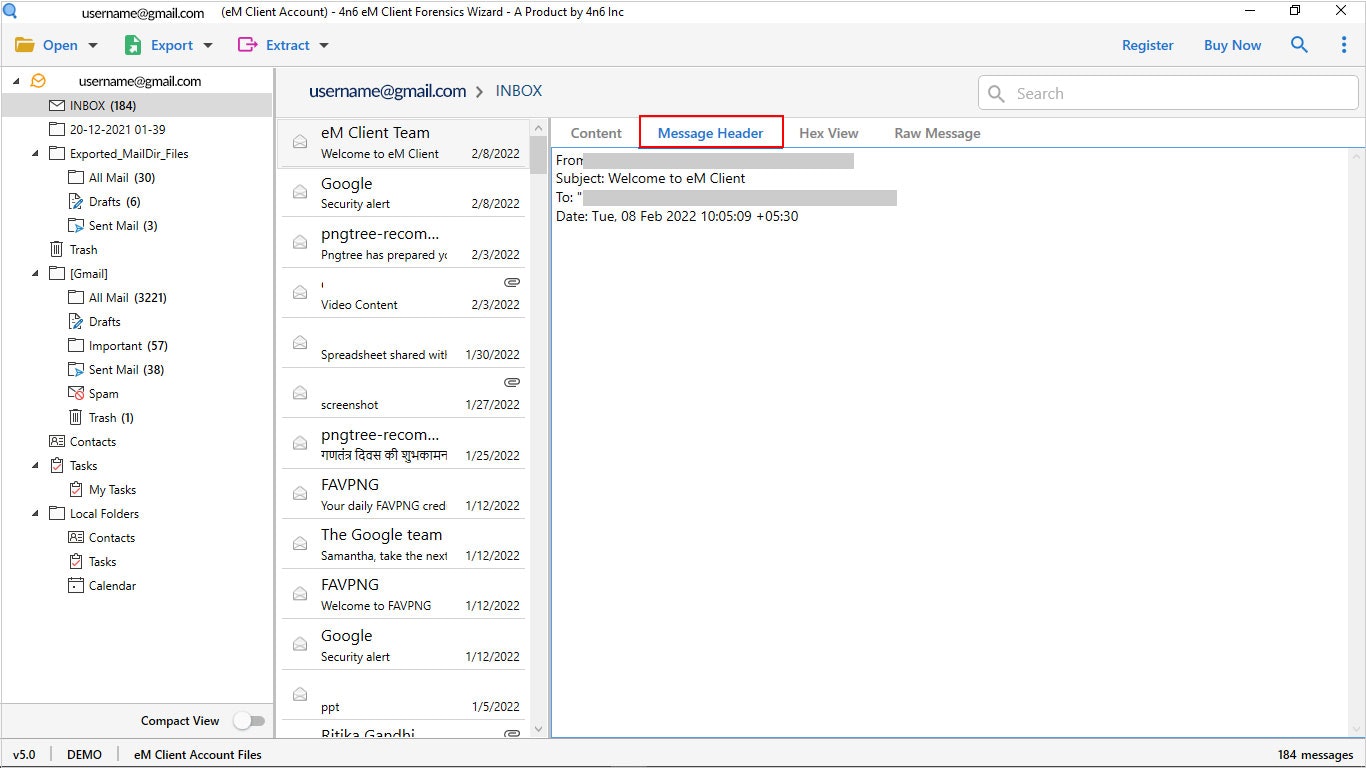Click the pngtree message dated 1/25/2022
1366x768 pixels.
[403, 444]
